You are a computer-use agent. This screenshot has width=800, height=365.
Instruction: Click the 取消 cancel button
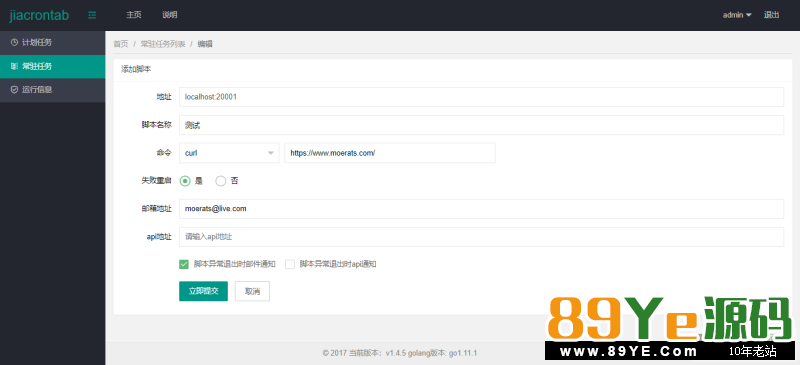(252, 291)
